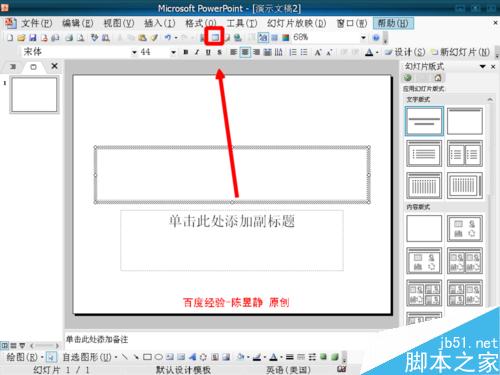Open the 编辑(E) menu

tap(78, 23)
